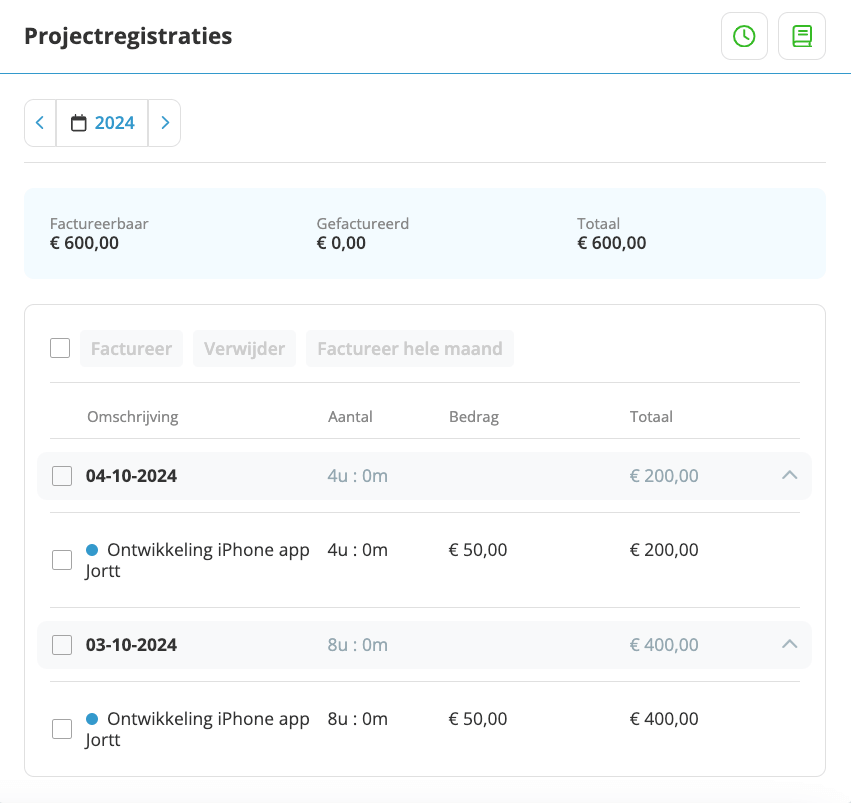
Task: Click the Verwijder button
Action: (244, 348)
